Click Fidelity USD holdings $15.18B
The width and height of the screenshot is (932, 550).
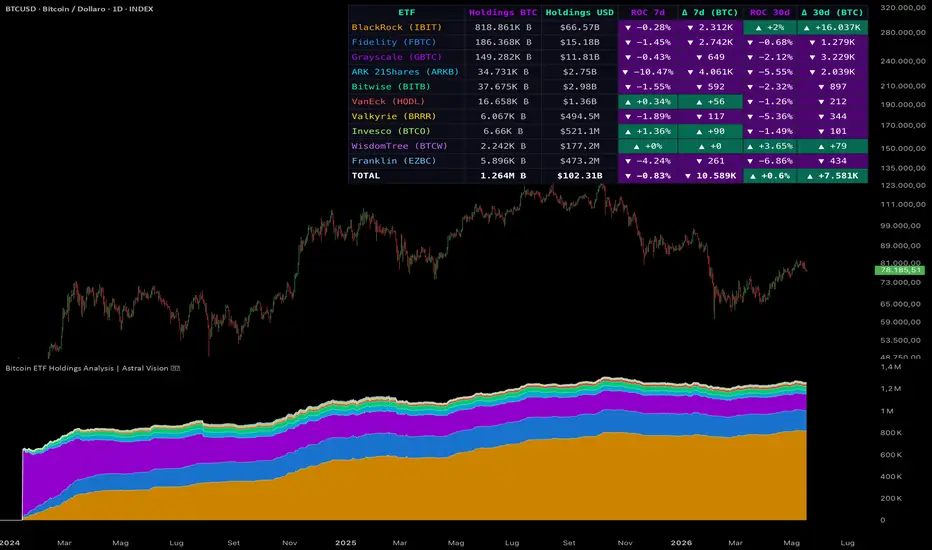(x=580, y=42)
